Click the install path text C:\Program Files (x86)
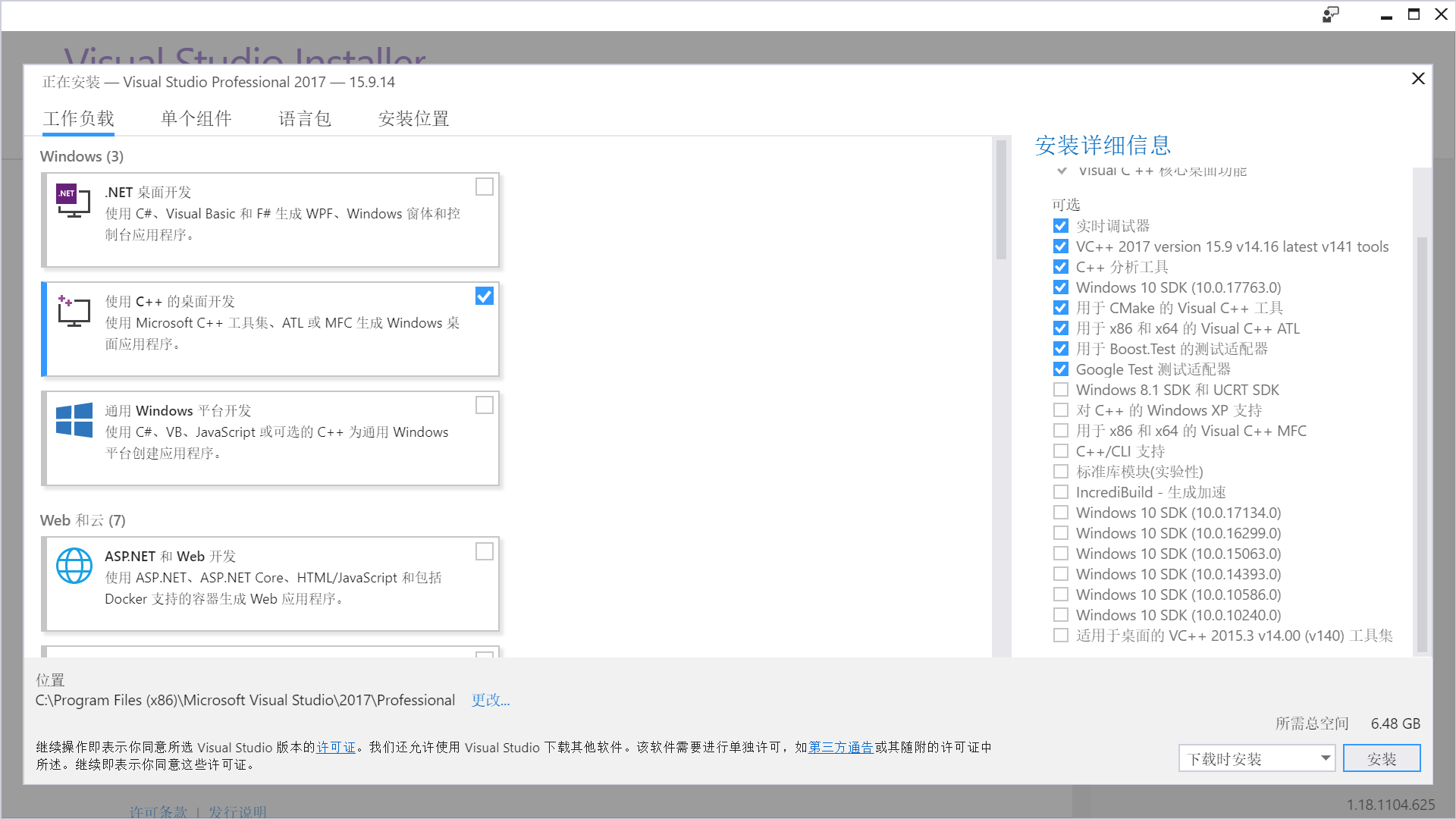1456x819 pixels. [245, 700]
